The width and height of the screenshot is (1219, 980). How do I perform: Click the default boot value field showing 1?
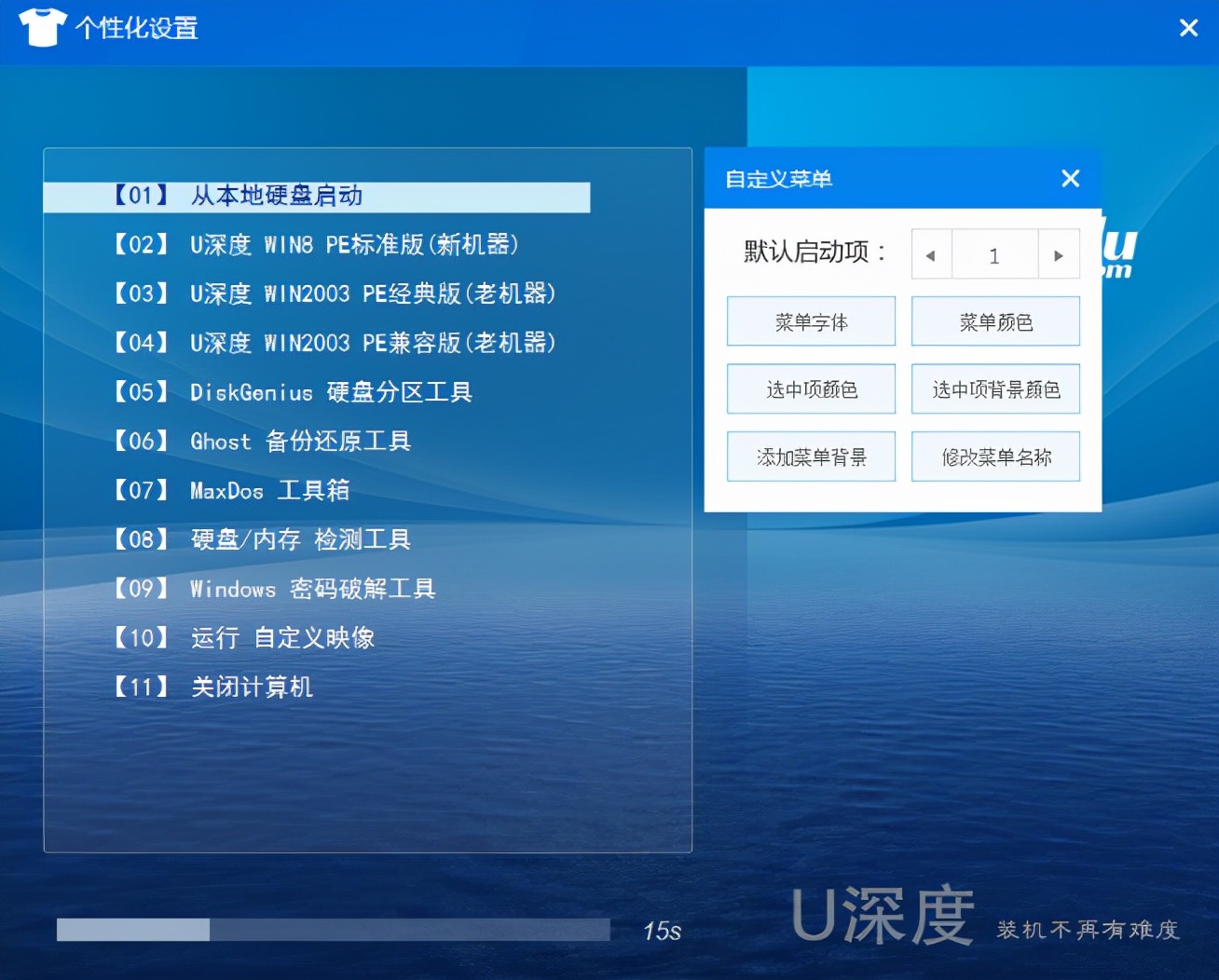(x=994, y=253)
